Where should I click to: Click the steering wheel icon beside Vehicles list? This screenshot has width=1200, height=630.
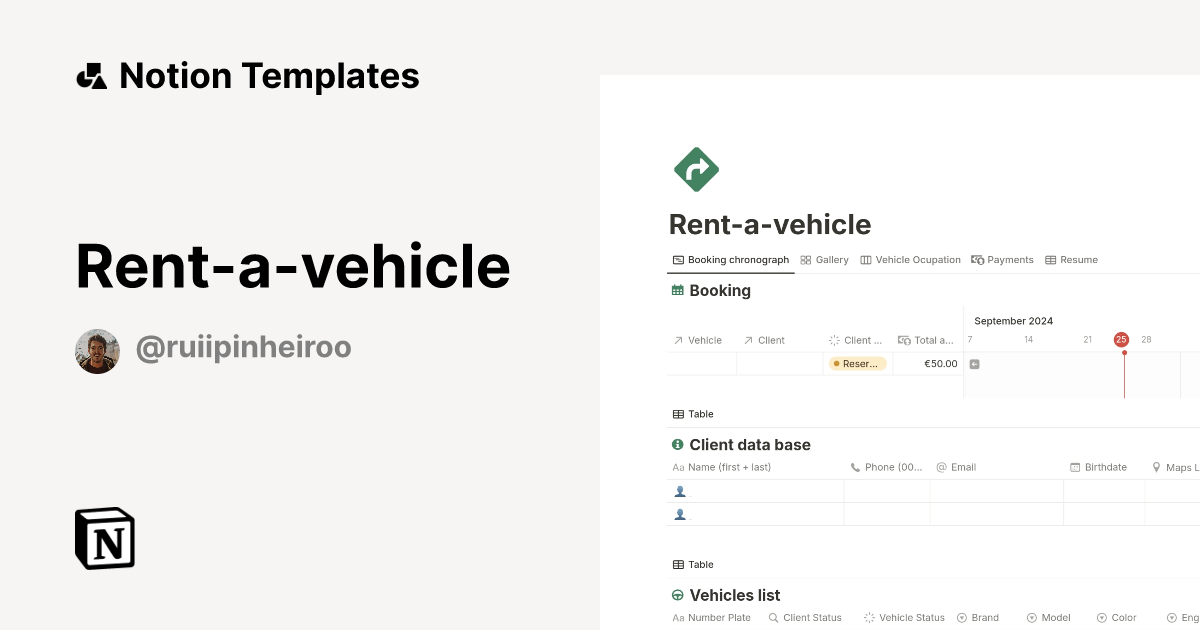click(677, 595)
